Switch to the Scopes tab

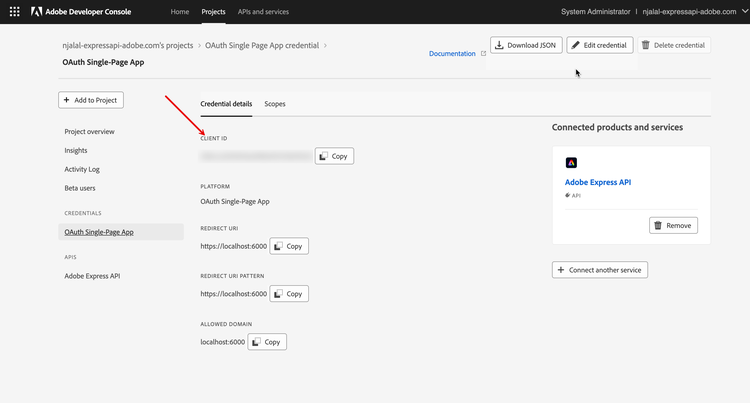pos(275,104)
